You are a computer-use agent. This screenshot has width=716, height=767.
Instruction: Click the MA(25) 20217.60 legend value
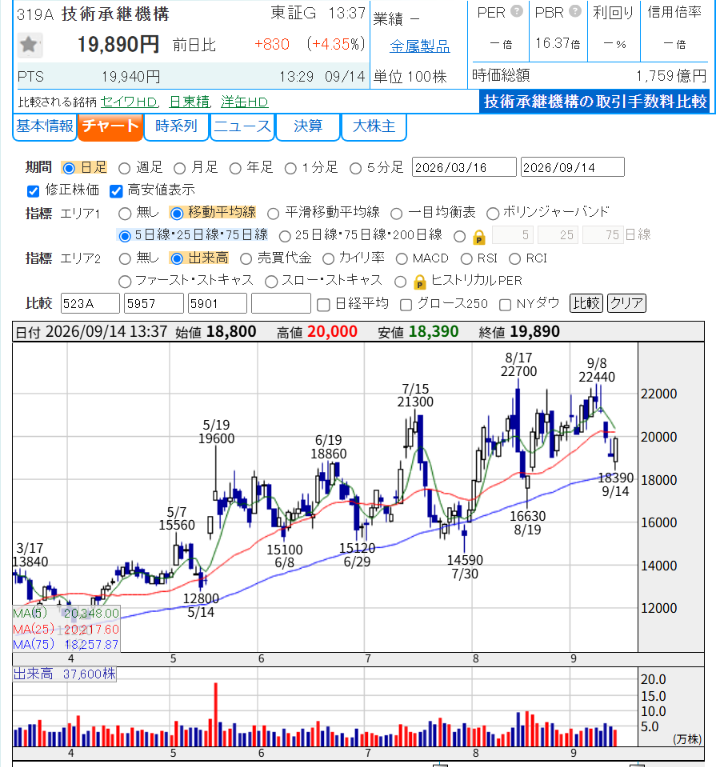(91, 630)
